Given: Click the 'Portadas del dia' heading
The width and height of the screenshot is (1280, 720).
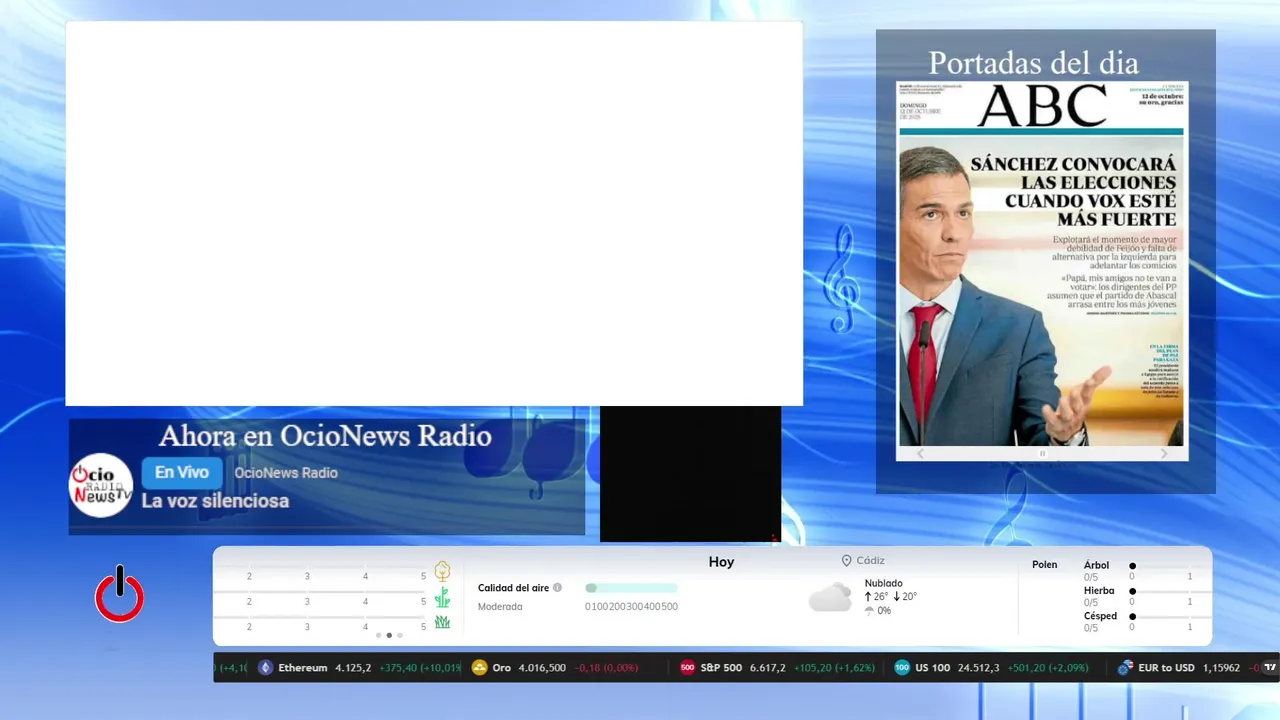Looking at the screenshot, I should 1033,63.
